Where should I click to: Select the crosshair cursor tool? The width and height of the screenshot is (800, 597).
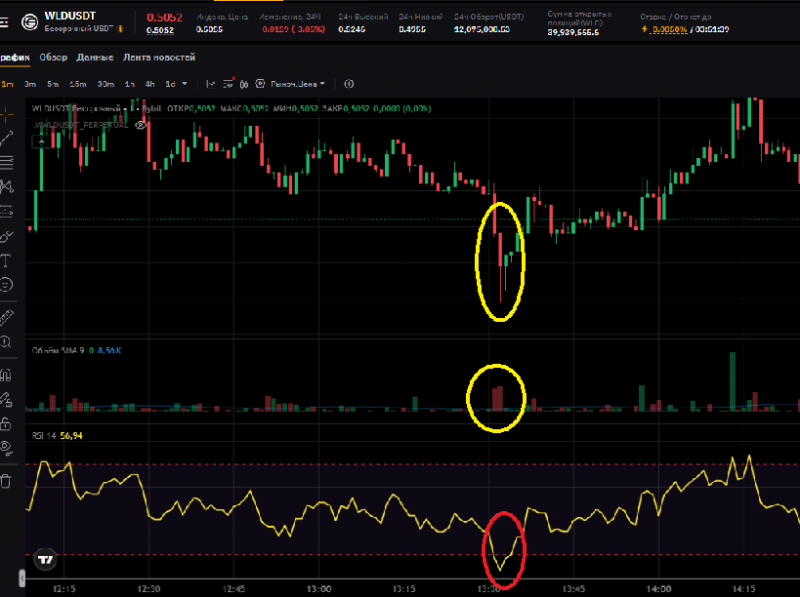[6, 115]
